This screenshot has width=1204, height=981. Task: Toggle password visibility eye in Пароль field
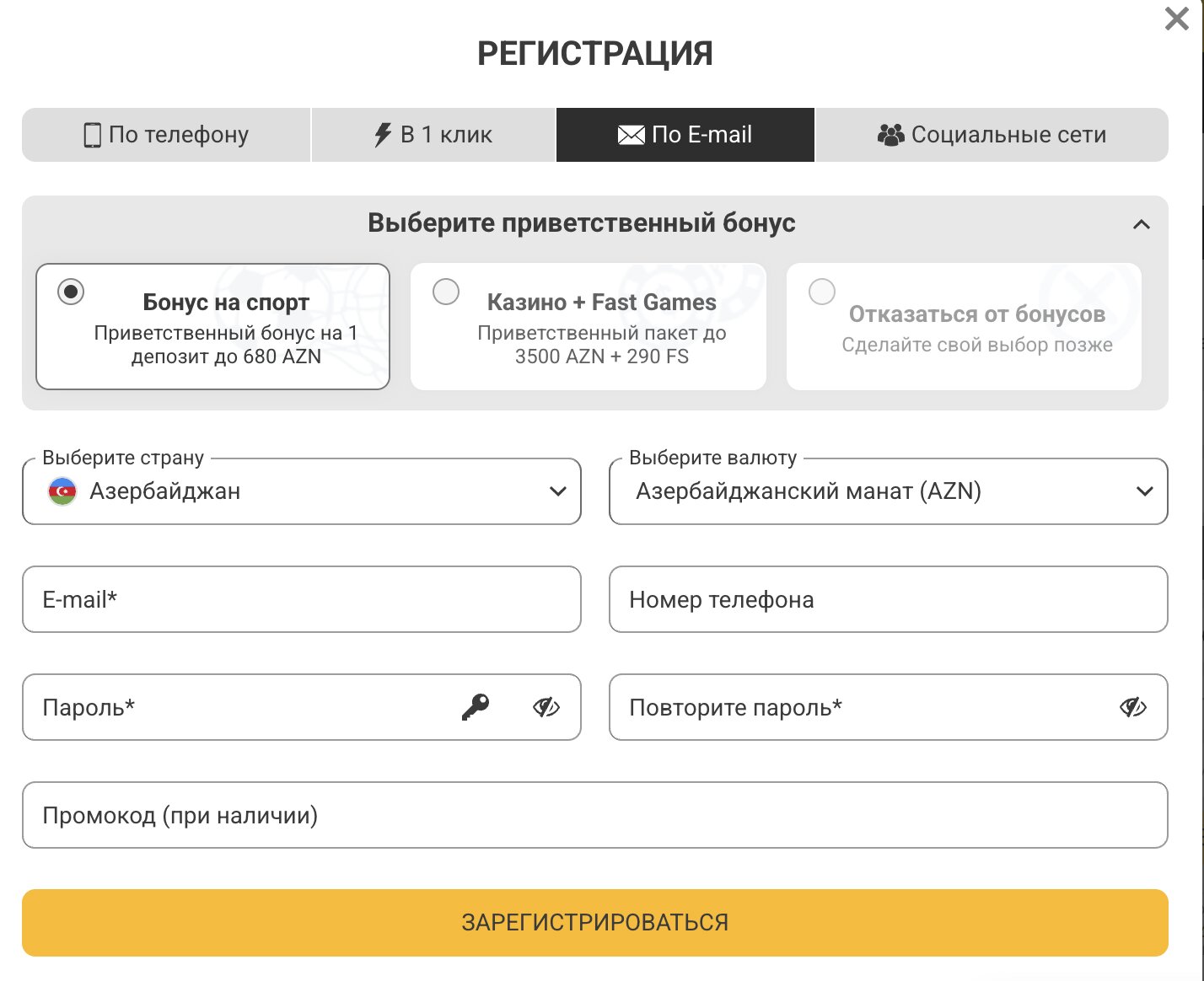click(546, 707)
